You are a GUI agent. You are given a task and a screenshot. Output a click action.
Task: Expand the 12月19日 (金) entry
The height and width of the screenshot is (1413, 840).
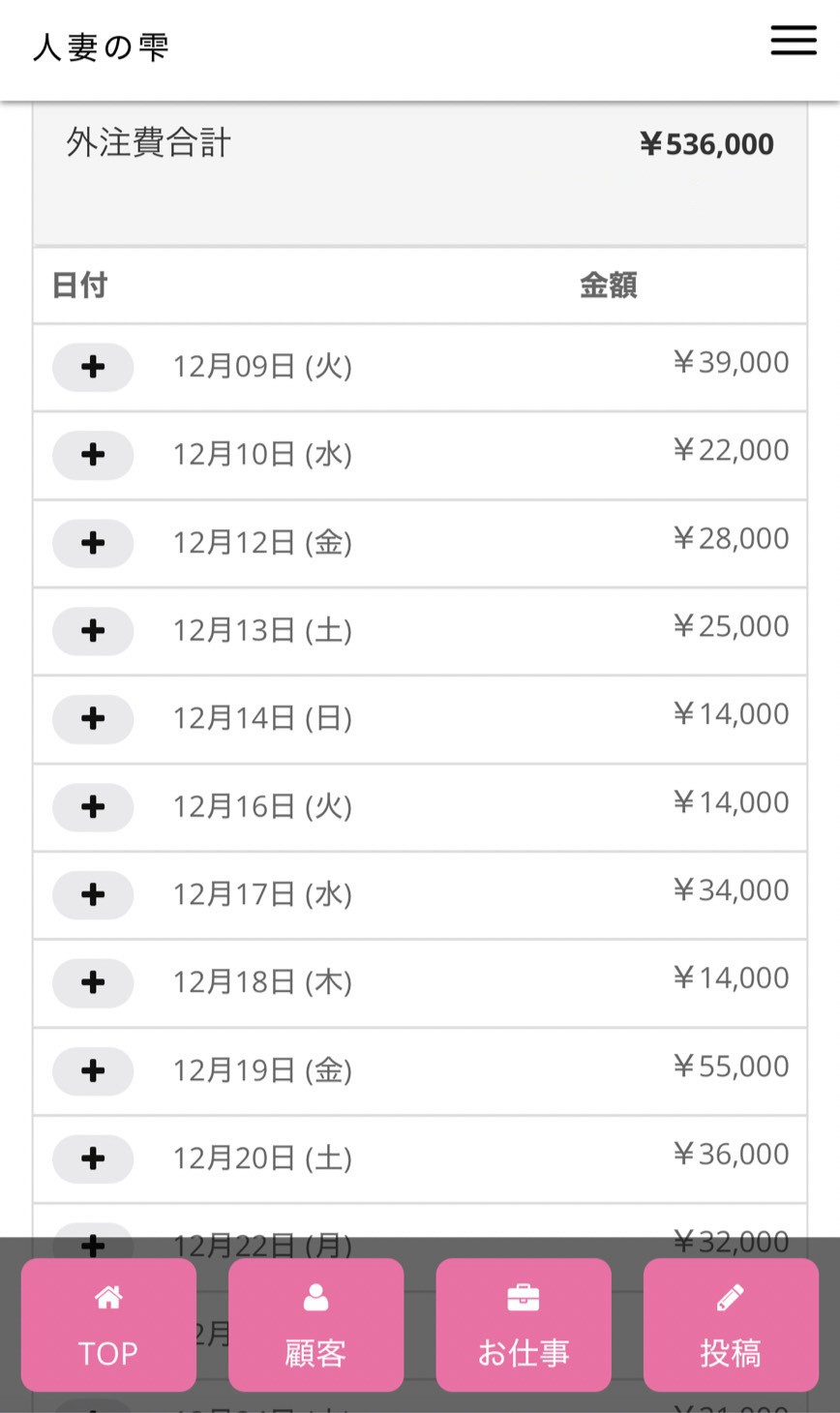click(93, 1071)
